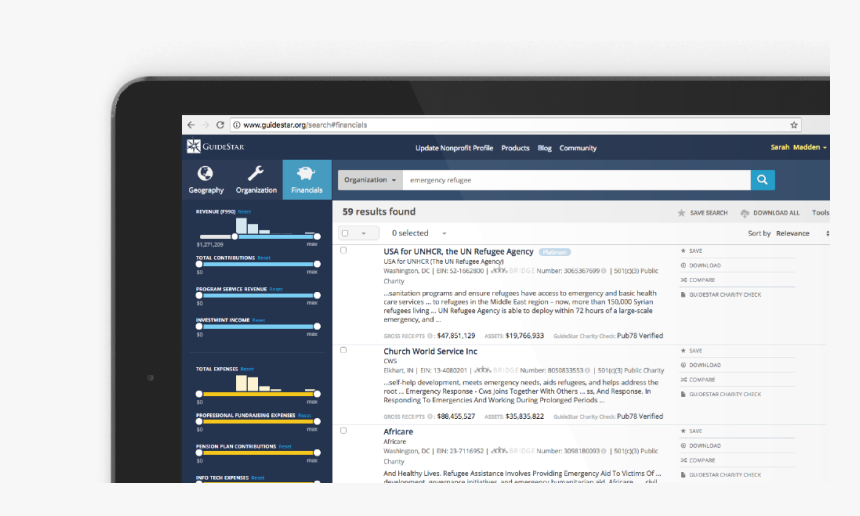Image resolution: width=860 pixels, height=516 pixels.
Task: Compare the Church World Service Inc result
Action: tap(698, 379)
